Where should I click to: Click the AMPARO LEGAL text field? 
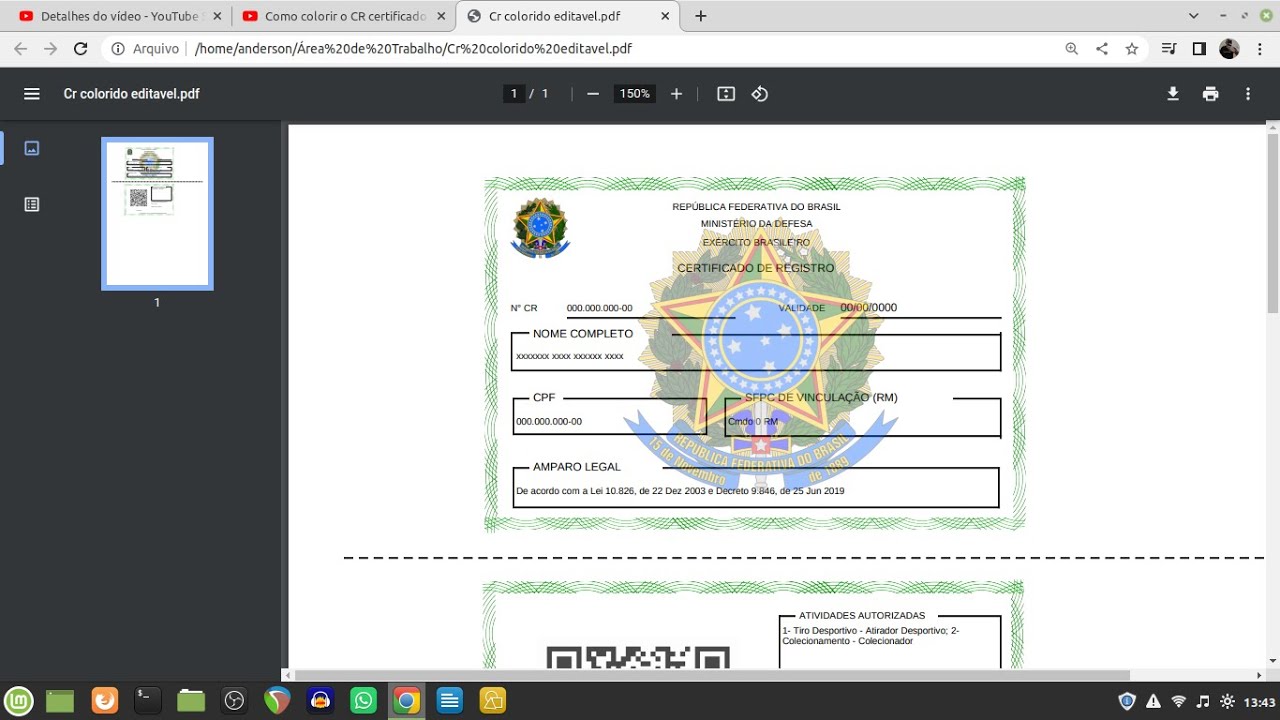pyautogui.click(x=756, y=488)
